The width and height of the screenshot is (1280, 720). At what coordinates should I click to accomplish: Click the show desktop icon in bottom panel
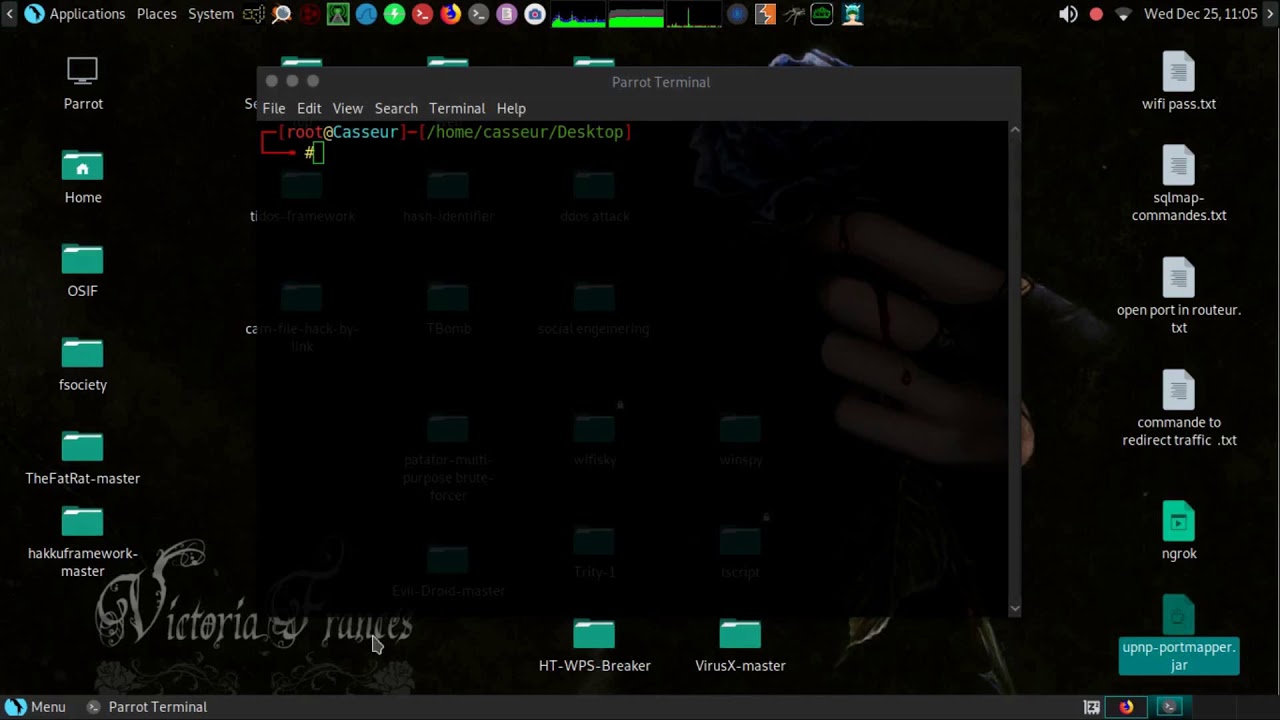coord(1092,707)
